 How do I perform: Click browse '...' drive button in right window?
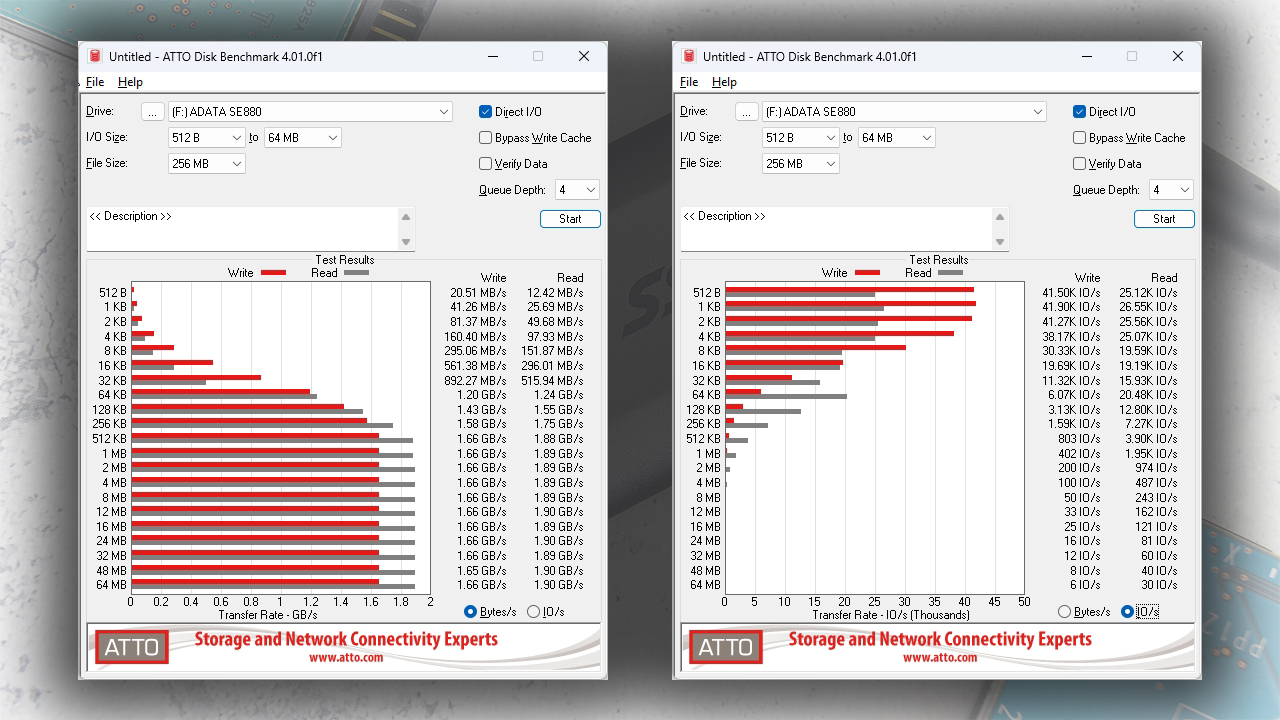746,112
